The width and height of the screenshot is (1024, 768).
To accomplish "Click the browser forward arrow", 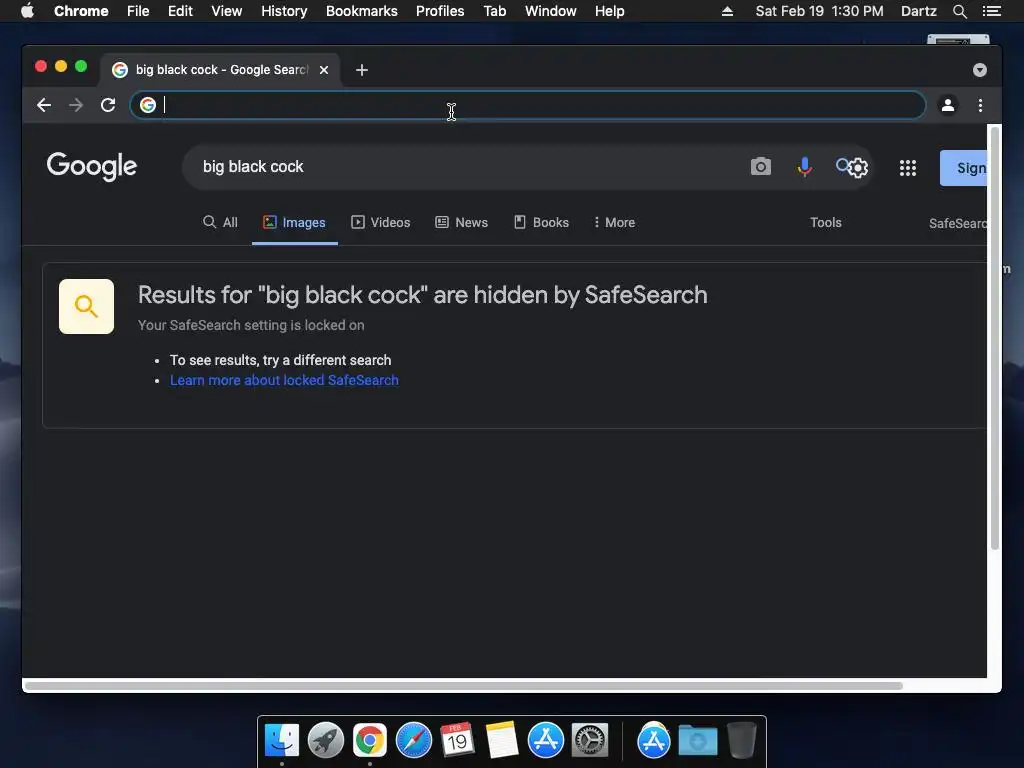I will coord(76,105).
